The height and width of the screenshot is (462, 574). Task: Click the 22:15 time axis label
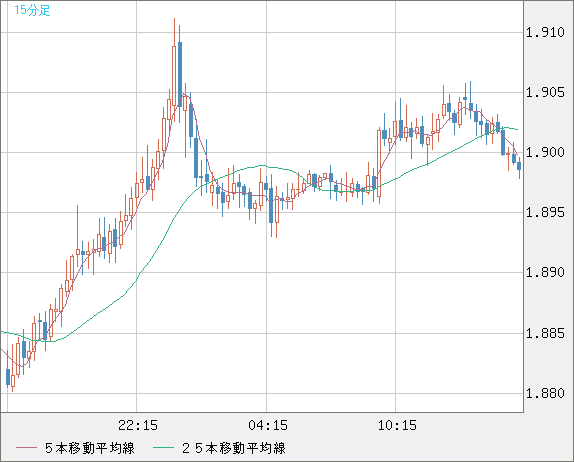click(138, 425)
